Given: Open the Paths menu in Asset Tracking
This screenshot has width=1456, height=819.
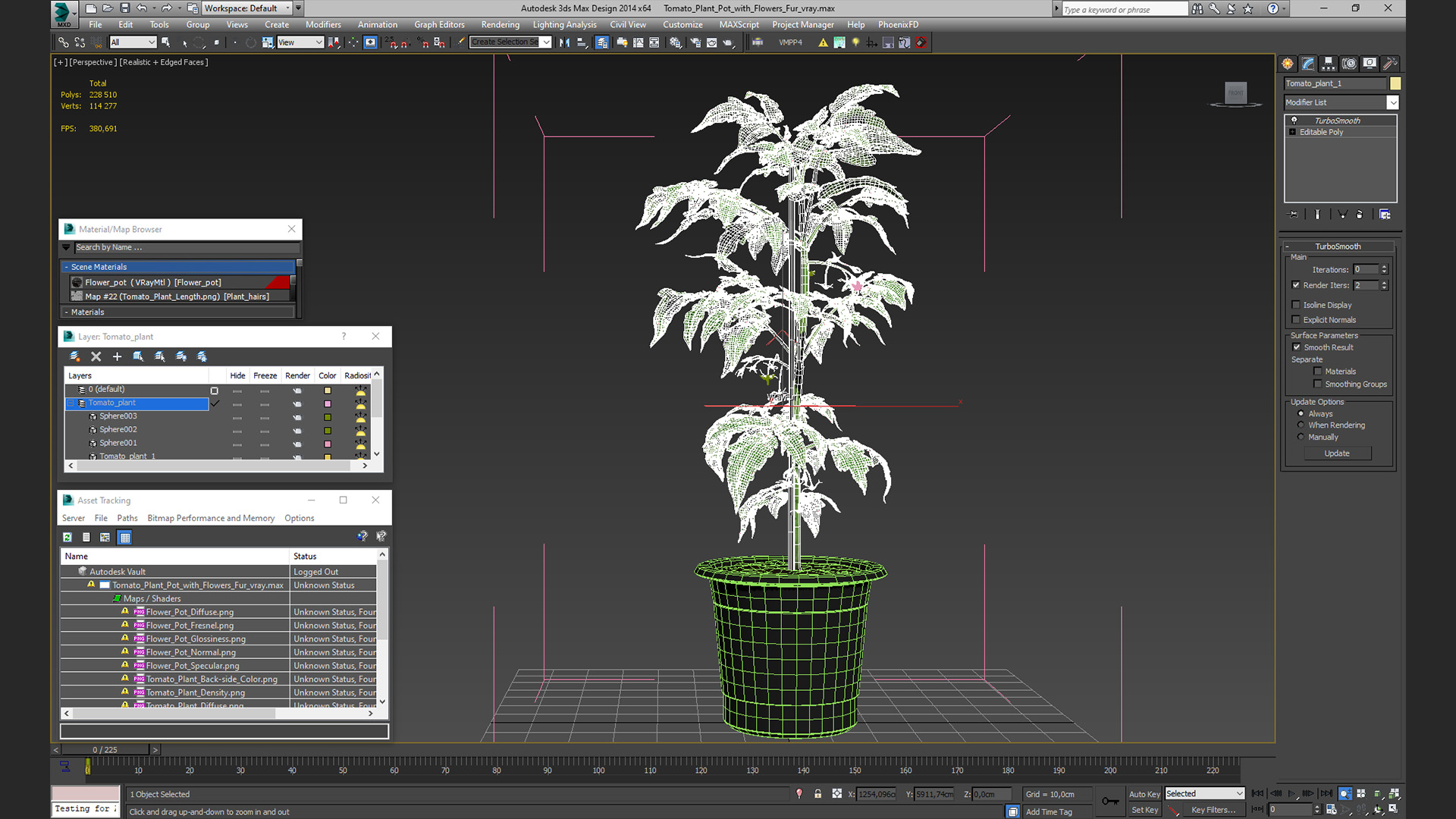Looking at the screenshot, I should click(x=127, y=518).
